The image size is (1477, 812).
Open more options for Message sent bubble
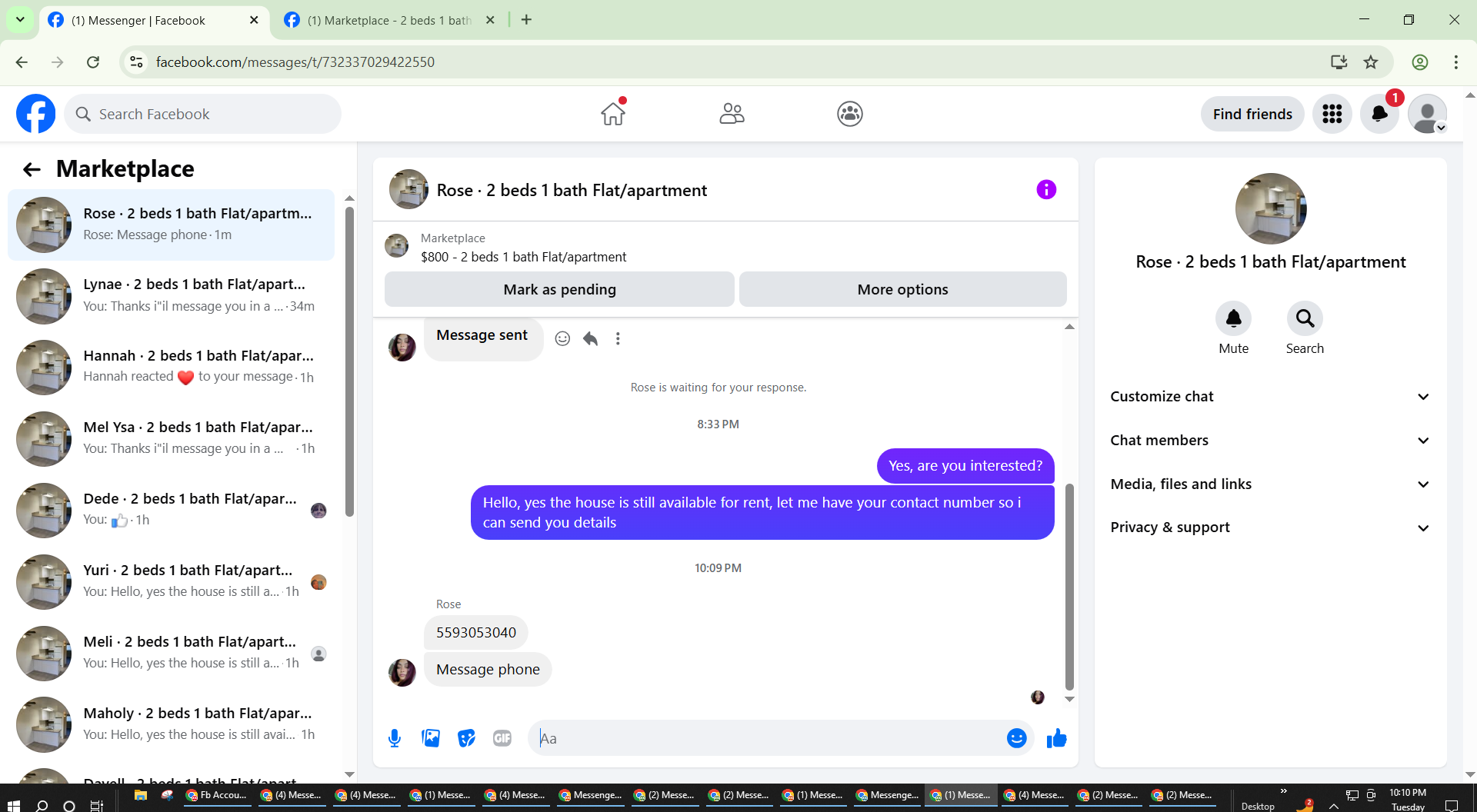[x=618, y=338]
